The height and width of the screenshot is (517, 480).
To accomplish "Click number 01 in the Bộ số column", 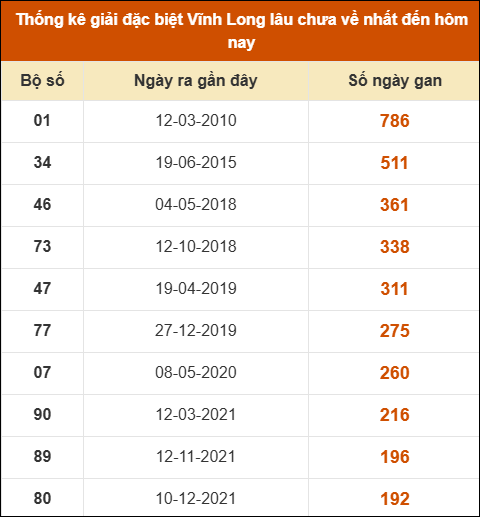I will tap(42, 120).
